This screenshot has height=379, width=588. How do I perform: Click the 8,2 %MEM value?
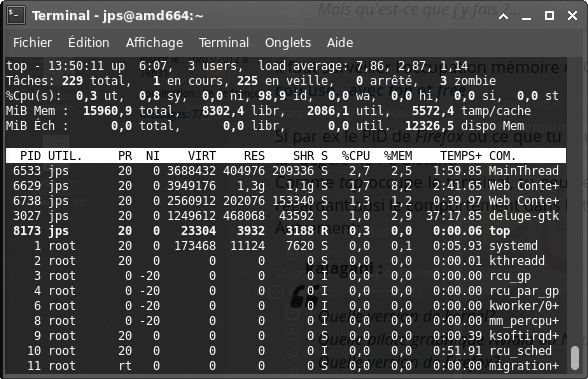(401, 186)
